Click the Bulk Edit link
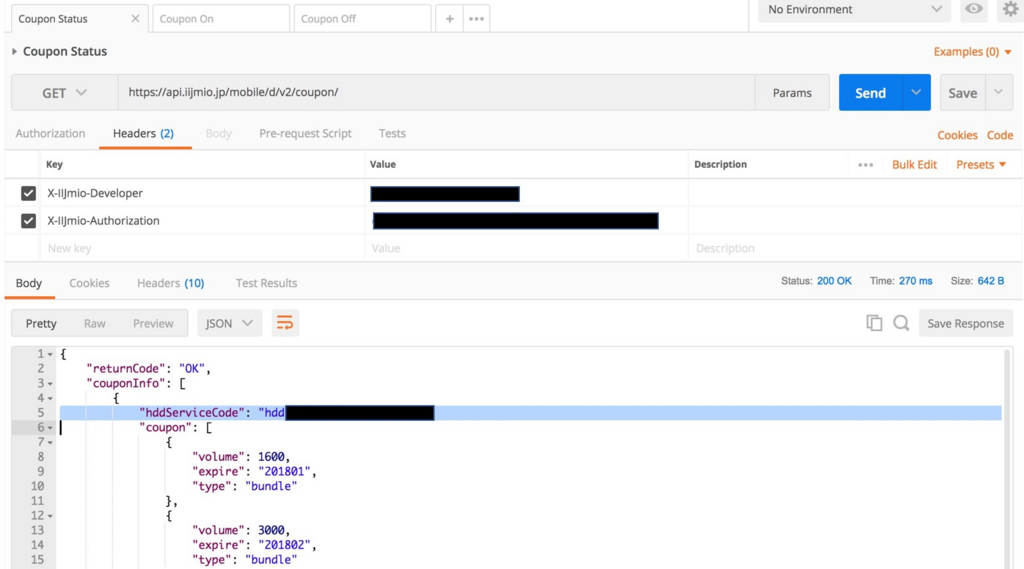The image size is (1024, 569). tap(914, 165)
